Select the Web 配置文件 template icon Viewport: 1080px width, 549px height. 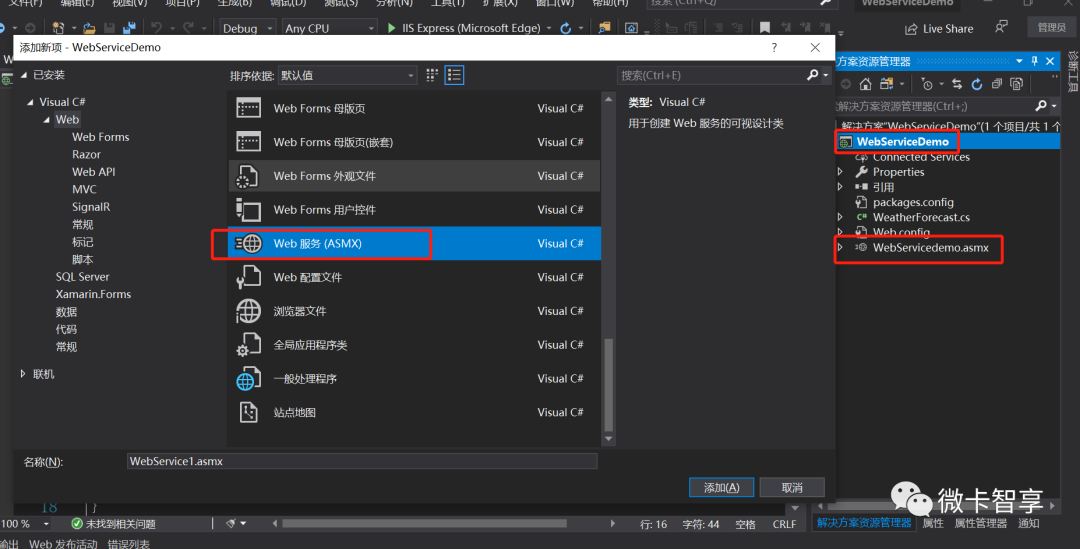pos(248,277)
